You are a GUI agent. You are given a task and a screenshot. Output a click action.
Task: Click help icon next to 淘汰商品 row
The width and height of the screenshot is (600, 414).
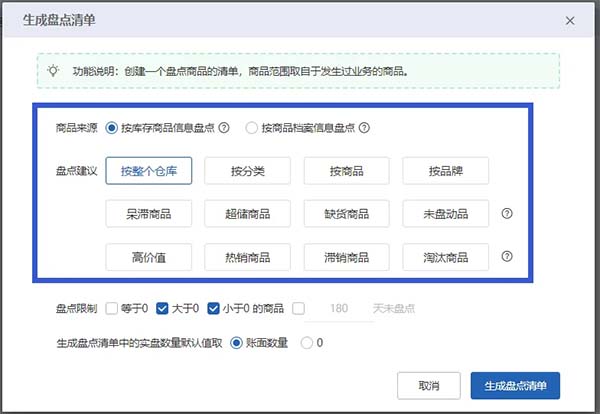pos(507,257)
